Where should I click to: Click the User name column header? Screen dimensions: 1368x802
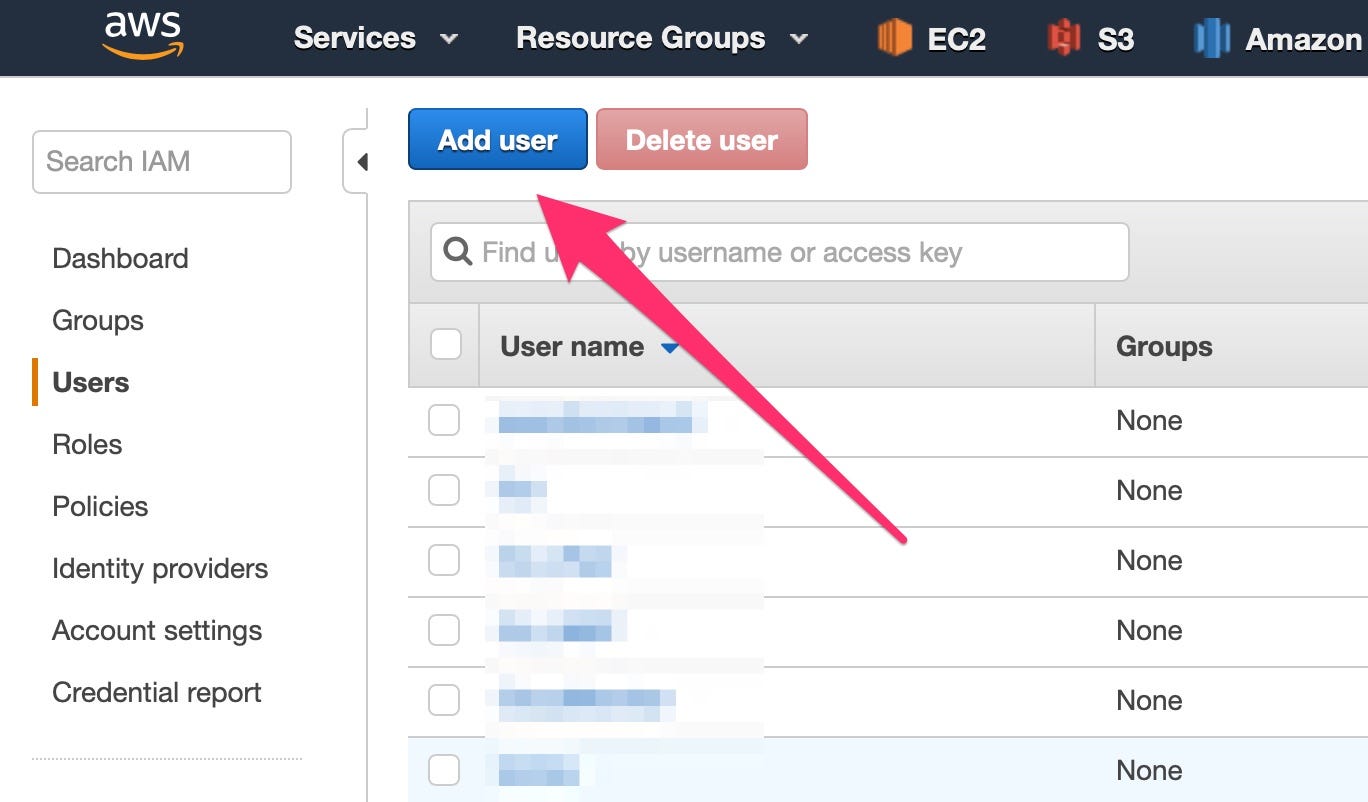(x=572, y=346)
